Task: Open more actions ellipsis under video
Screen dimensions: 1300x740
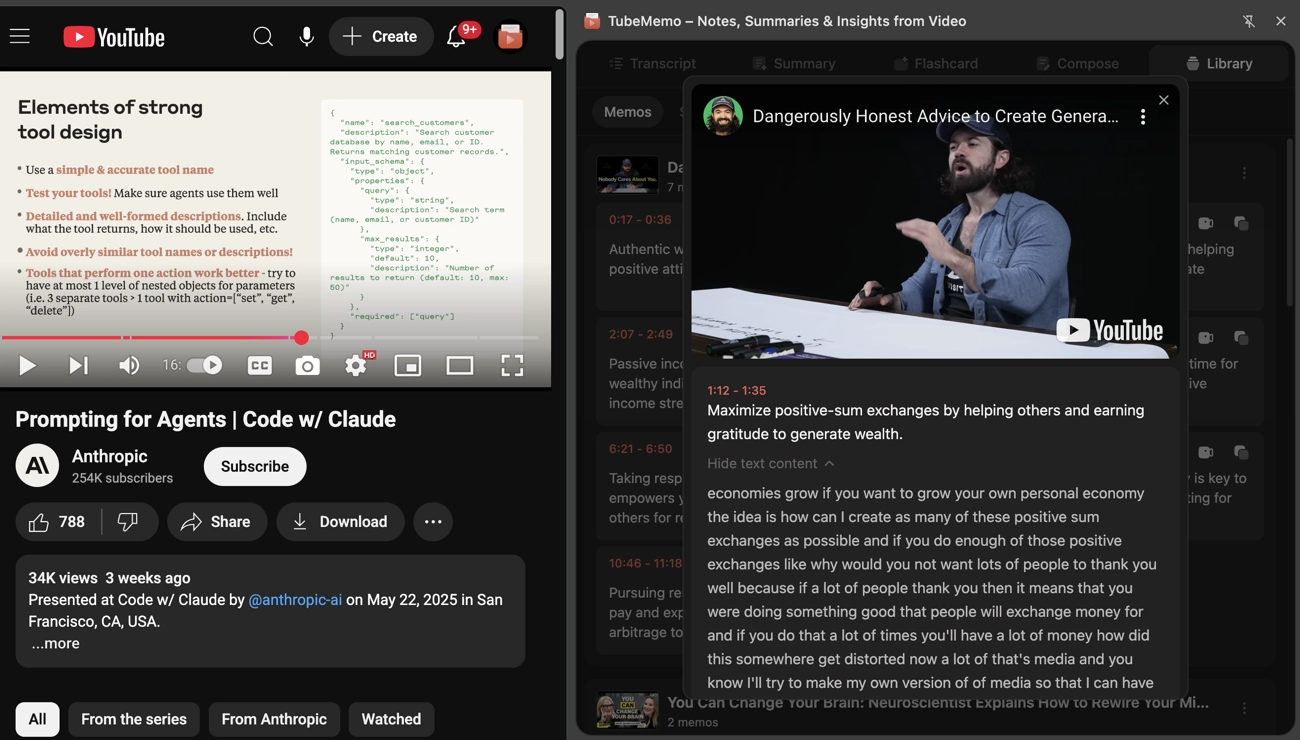Action: point(433,522)
